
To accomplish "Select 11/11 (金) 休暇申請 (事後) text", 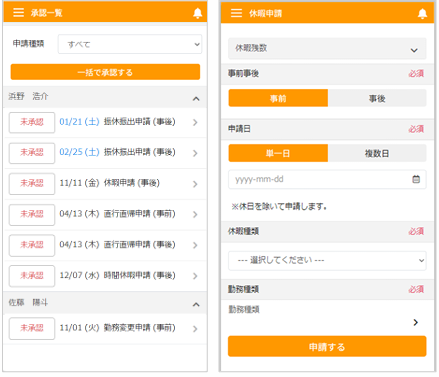I will pos(110,183).
